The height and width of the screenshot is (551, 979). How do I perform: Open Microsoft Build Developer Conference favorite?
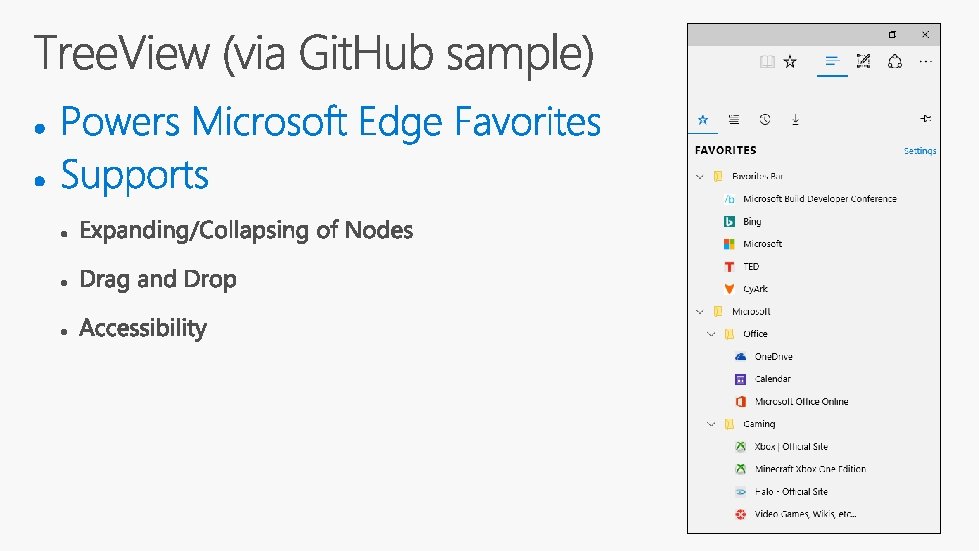(819, 199)
